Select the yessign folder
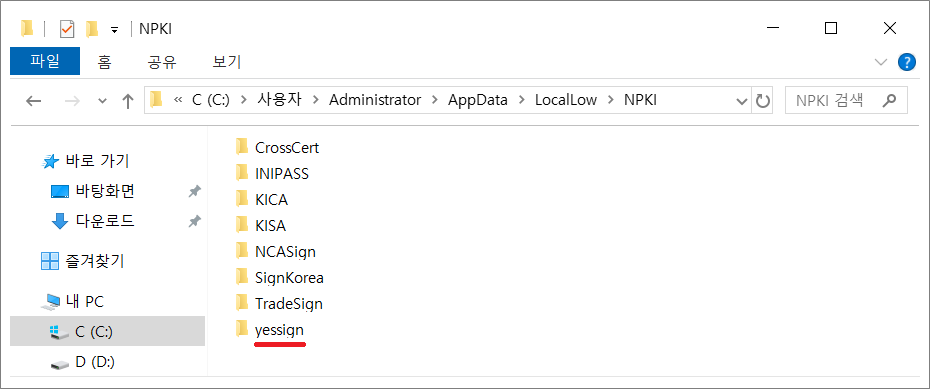 269,330
